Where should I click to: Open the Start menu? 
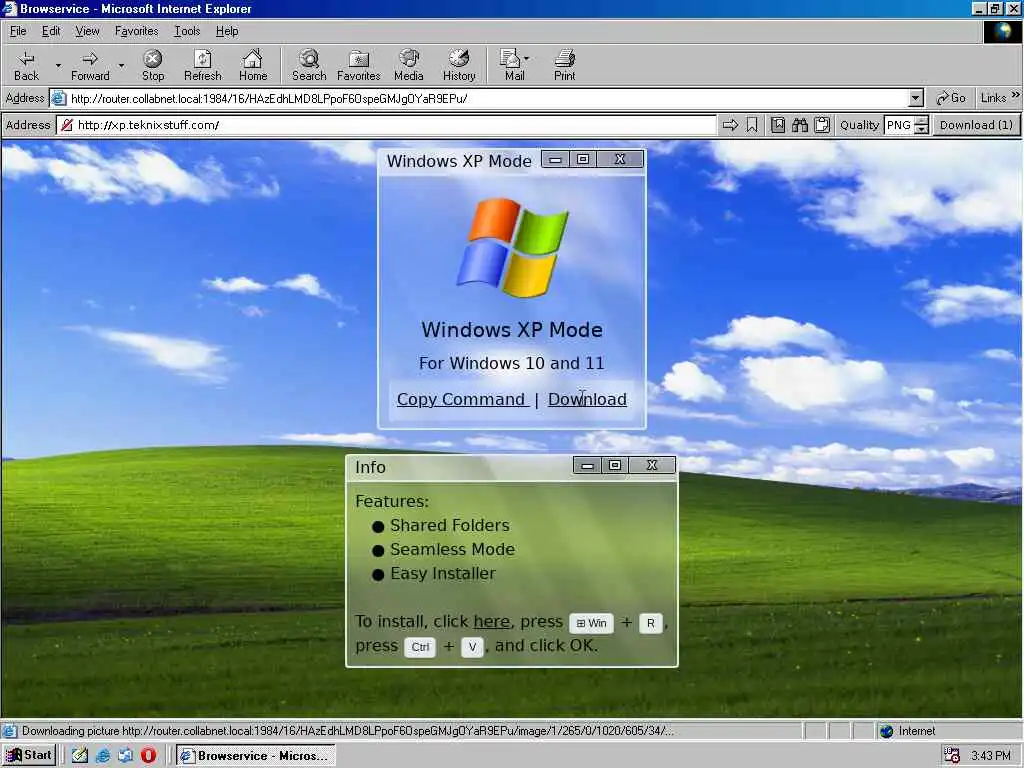(x=29, y=756)
